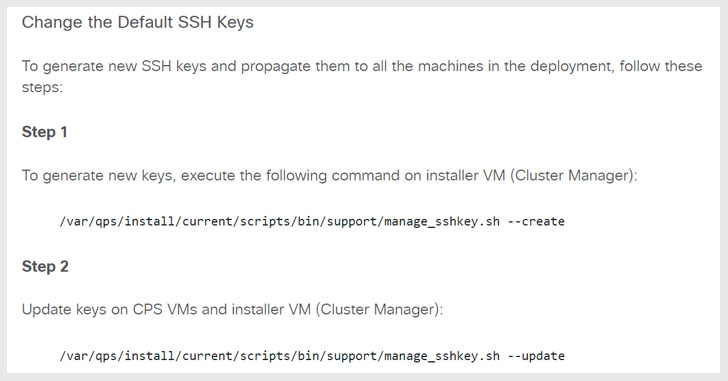The image size is (728, 381).
Task: Click the 'Step 1' heading
Action: click(x=45, y=132)
